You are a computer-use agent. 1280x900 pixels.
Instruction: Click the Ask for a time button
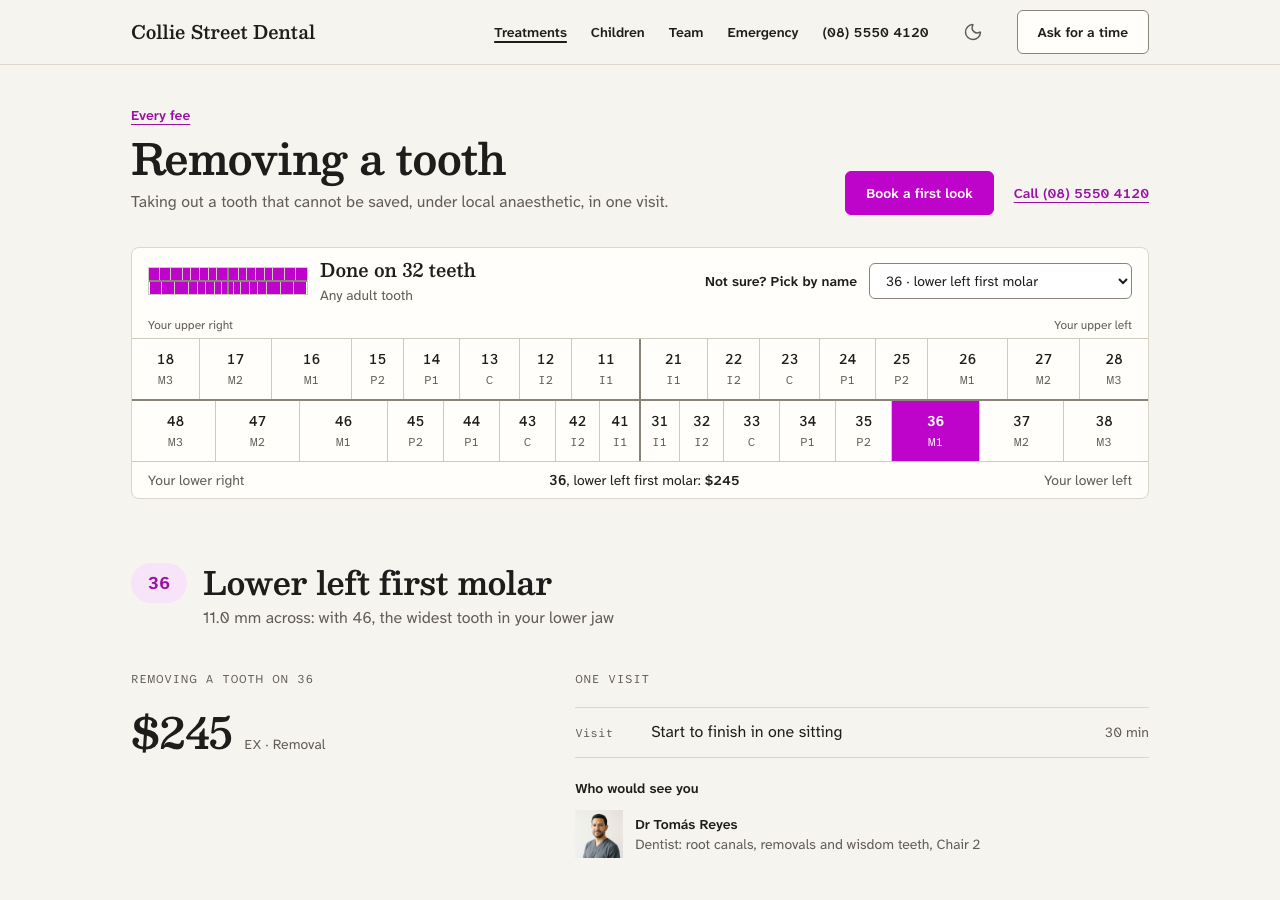click(x=1083, y=32)
